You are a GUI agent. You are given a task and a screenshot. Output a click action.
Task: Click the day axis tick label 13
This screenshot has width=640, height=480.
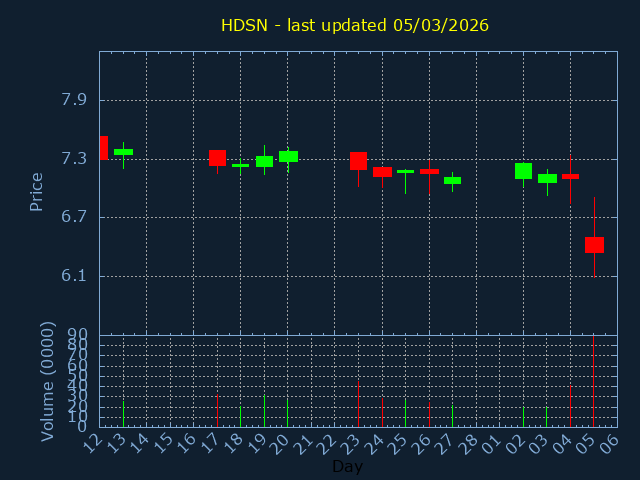point(117,444)
